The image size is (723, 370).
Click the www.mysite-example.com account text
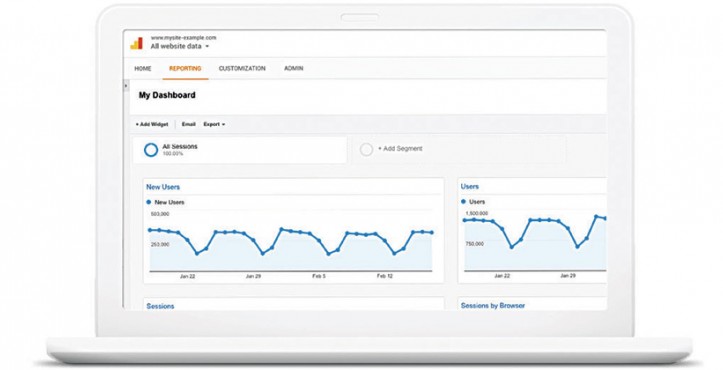click(x=183, y=38)
